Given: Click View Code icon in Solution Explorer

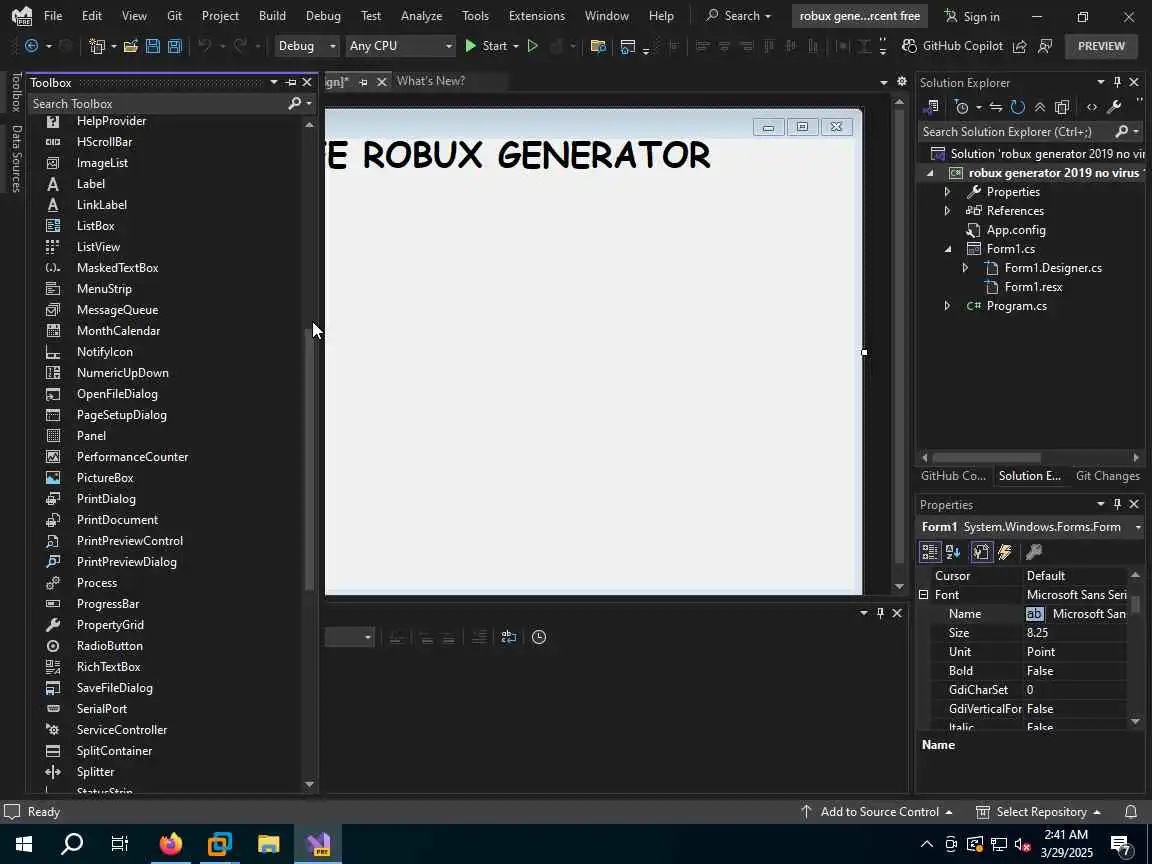Looking at the screenshot, I should coord(1092,107).
